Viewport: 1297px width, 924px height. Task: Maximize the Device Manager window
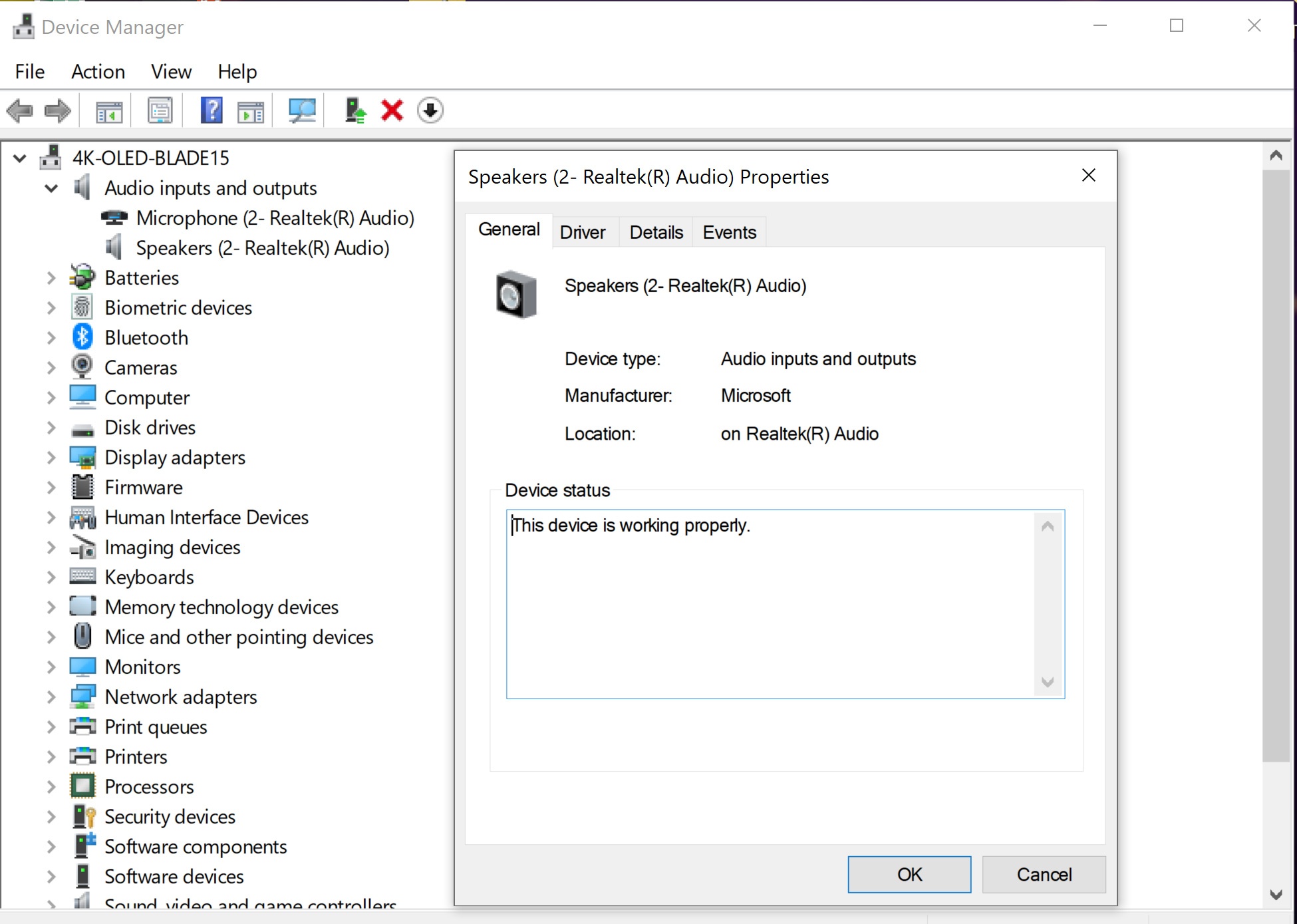pyautogui.click(x=1177, y=26)
